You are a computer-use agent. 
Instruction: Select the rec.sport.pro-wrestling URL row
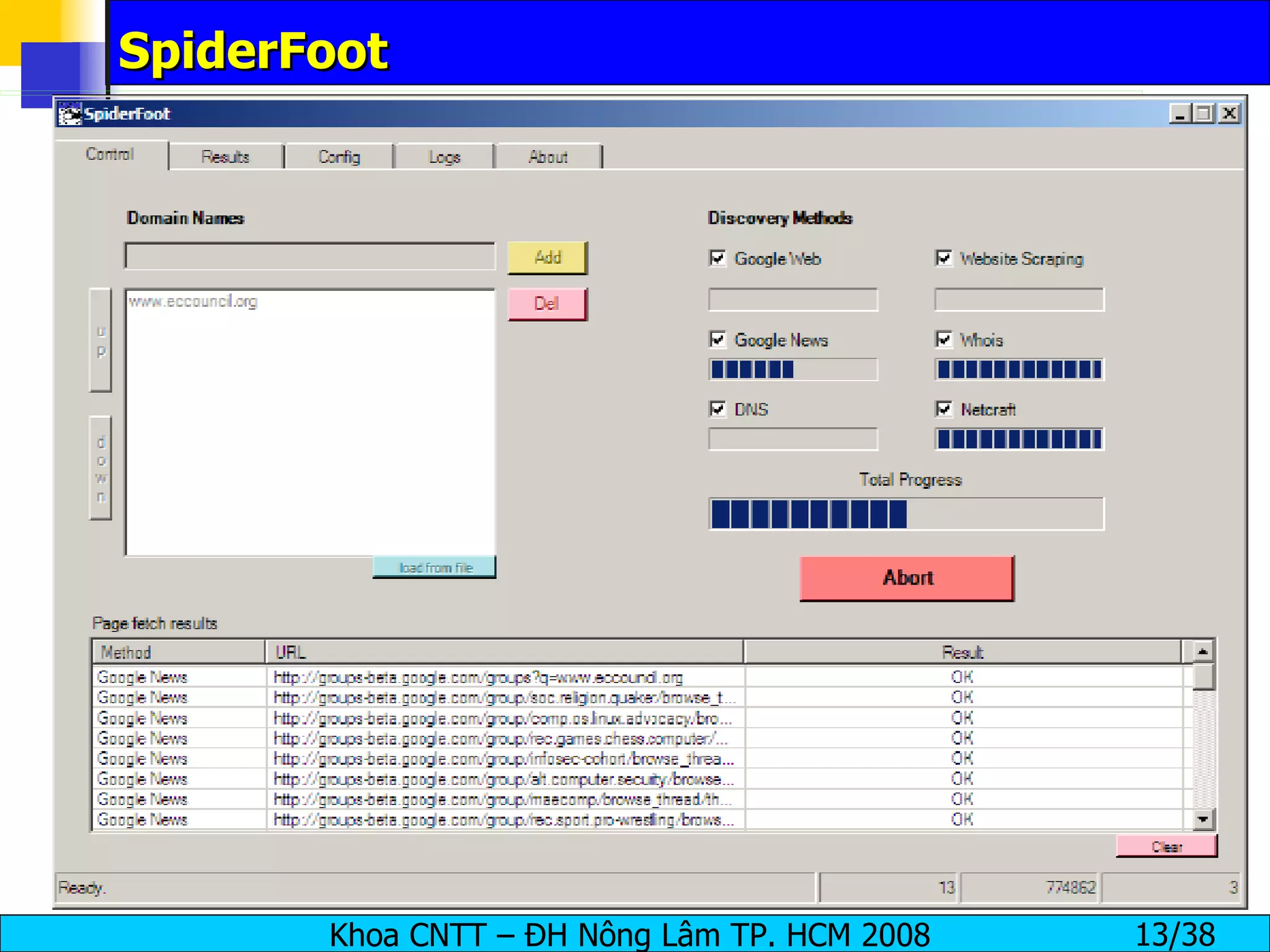(x=637, y=820)
